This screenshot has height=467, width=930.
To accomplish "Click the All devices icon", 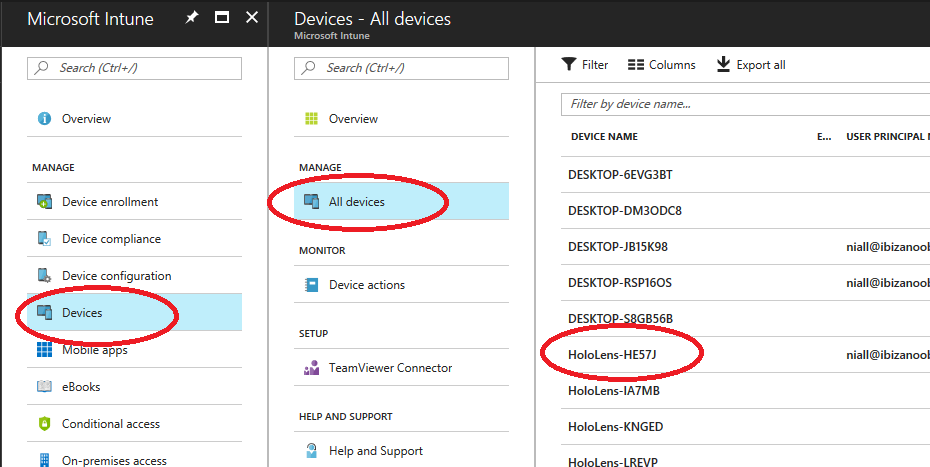I will point(311,202).
